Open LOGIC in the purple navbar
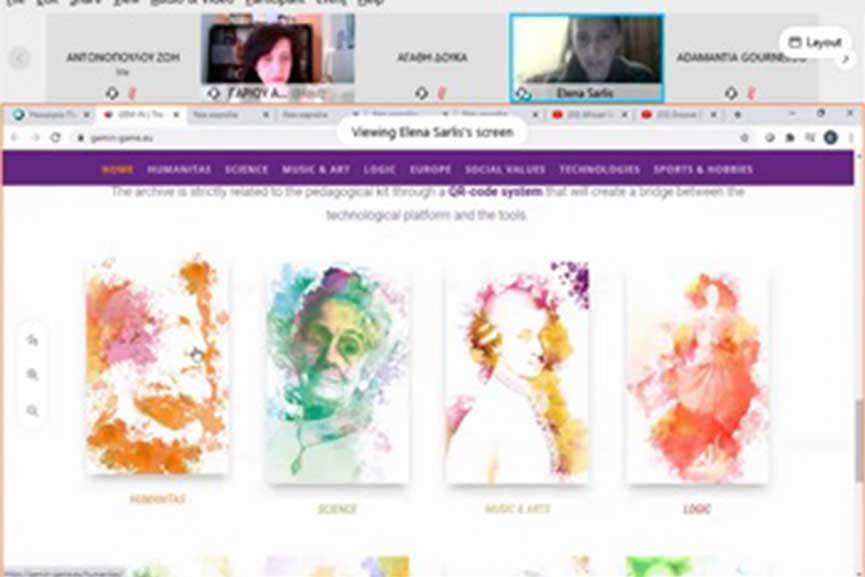Viewport: 865px width, 577px height. click(380, 169)
